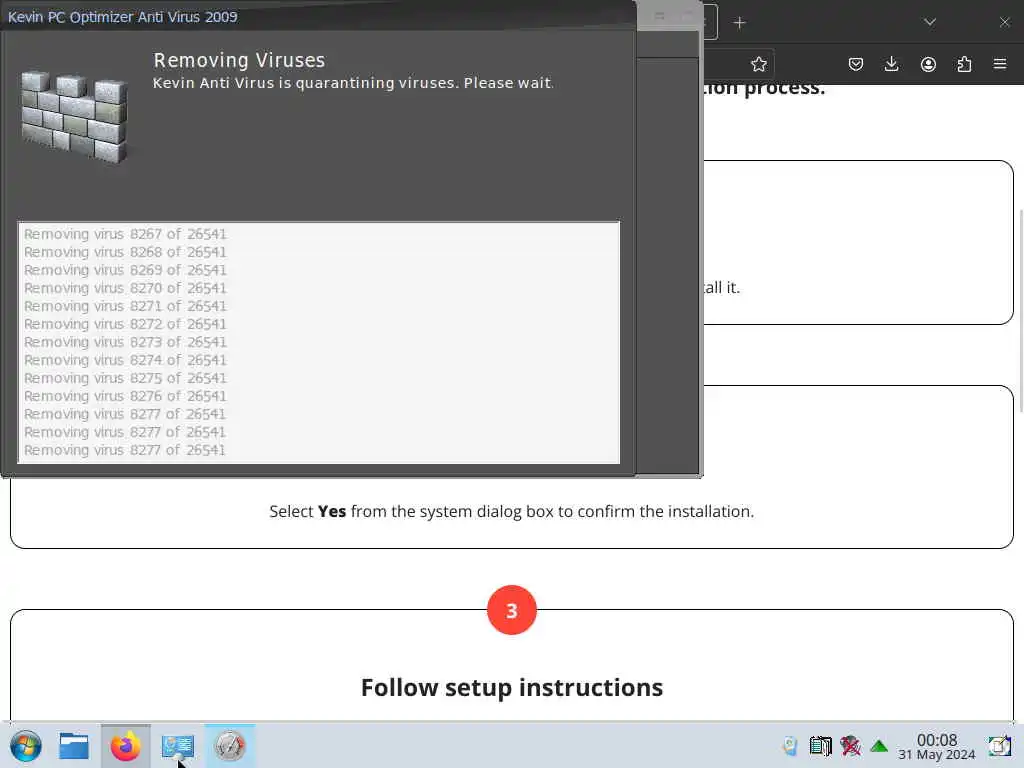
Task: Click the 'Kevin PC Optimizer Anti Virus 2009' title bar
Action: tap(318, 16)
